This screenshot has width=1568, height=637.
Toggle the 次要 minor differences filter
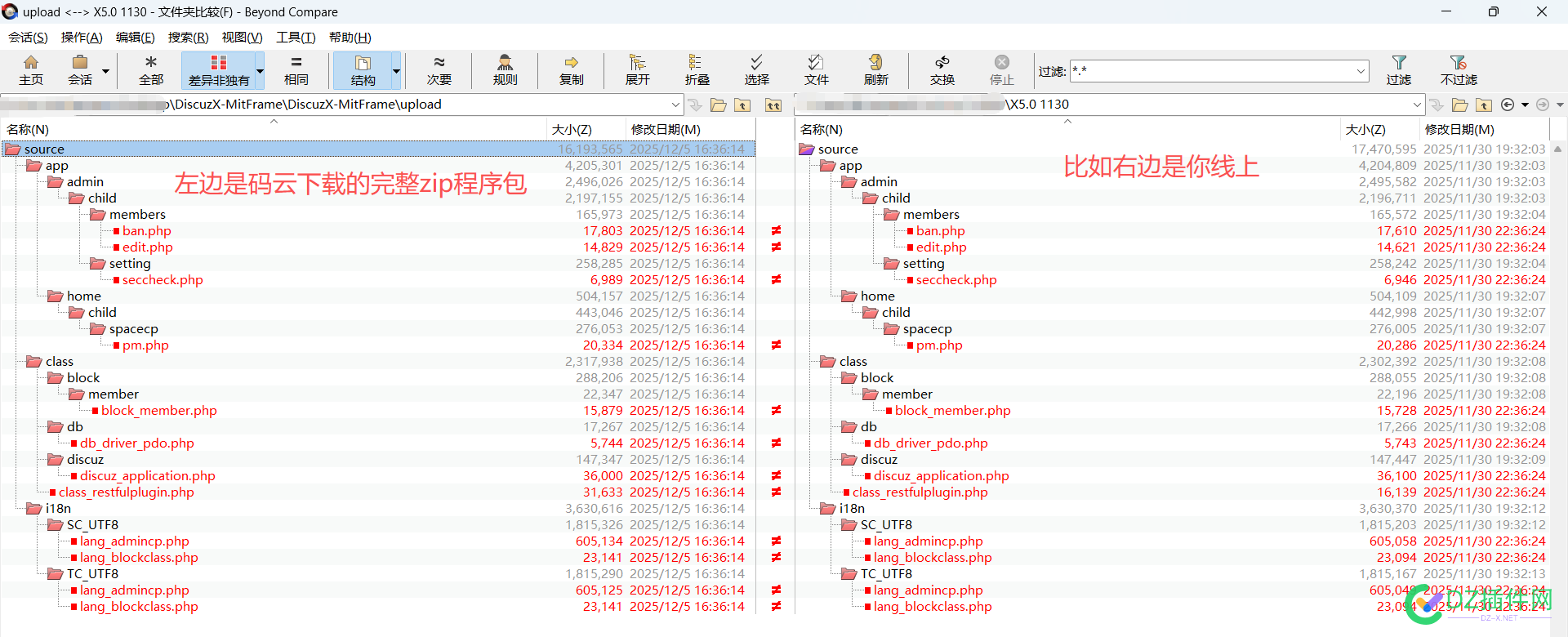pos(439,70)
